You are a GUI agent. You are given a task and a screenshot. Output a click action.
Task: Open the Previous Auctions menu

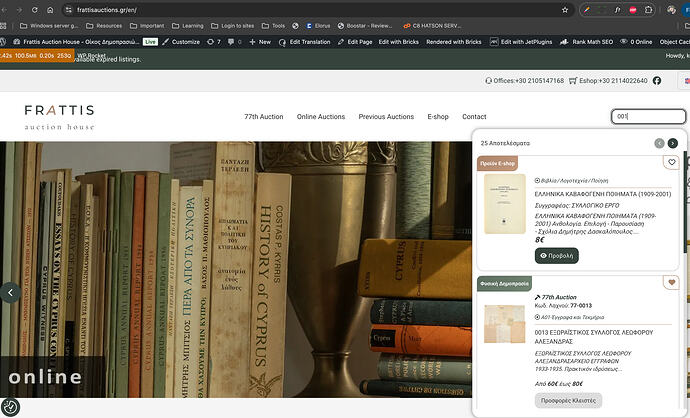[386, 117]
